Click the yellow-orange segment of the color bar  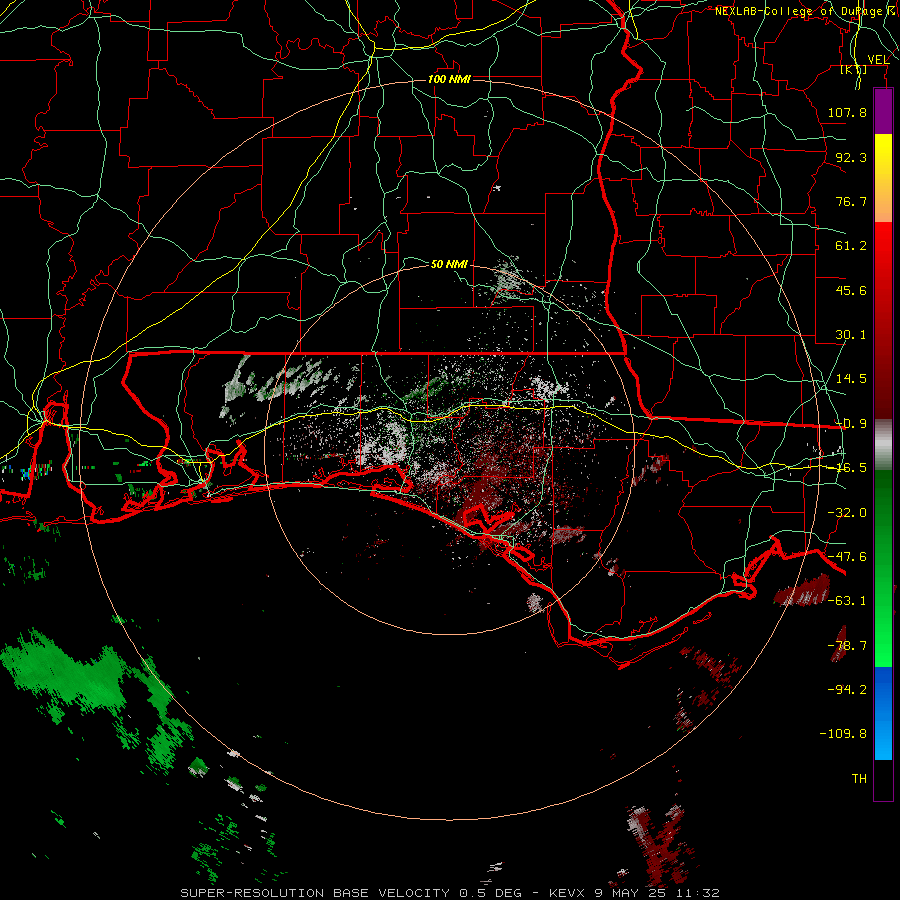[x=883, y=178]
